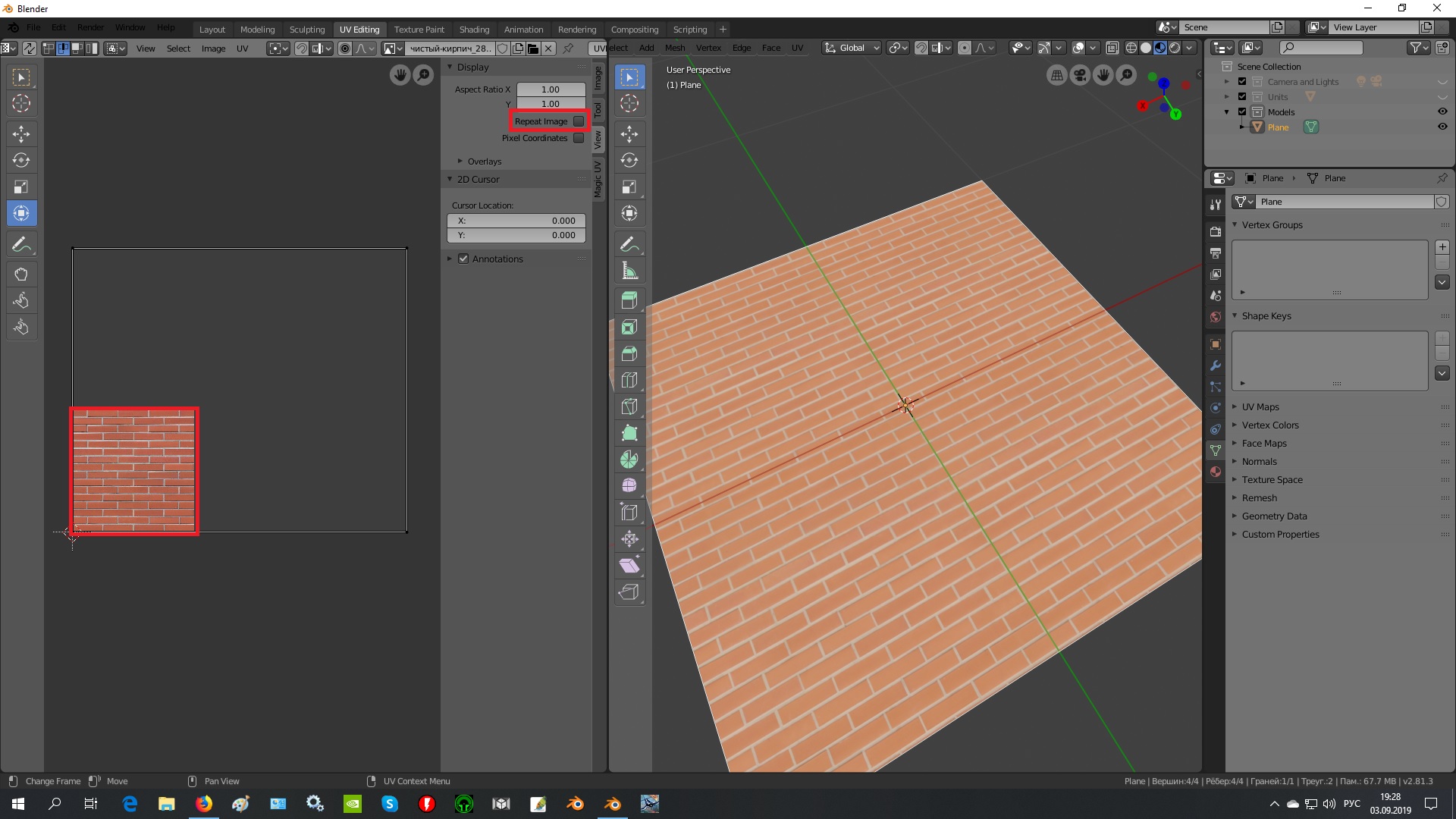The height and width of the screenshot is (819, 1456).
Task: Click the 2D cursor X location field
Action: 516,221
